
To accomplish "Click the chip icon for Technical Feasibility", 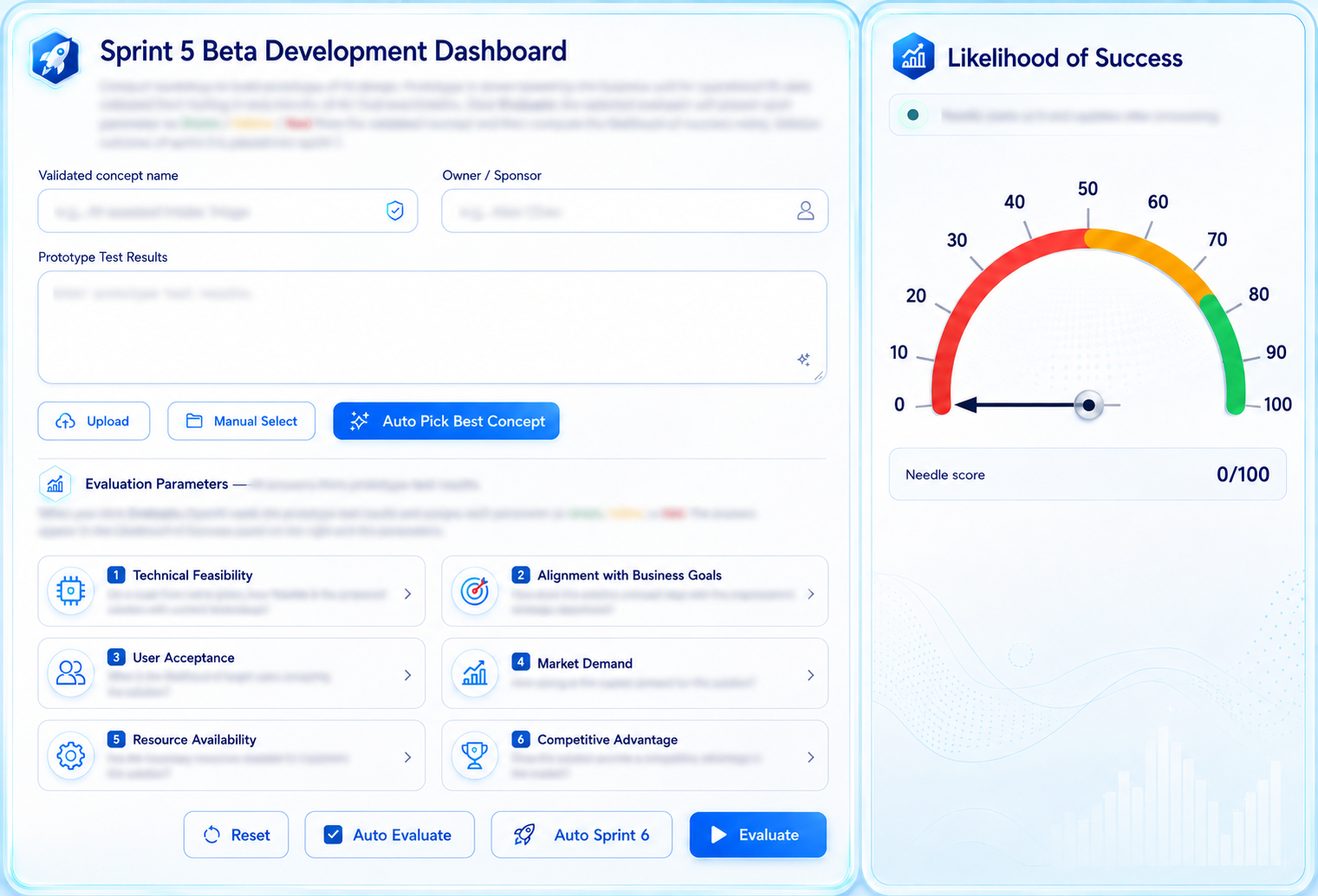I will (x=71, y=591).
